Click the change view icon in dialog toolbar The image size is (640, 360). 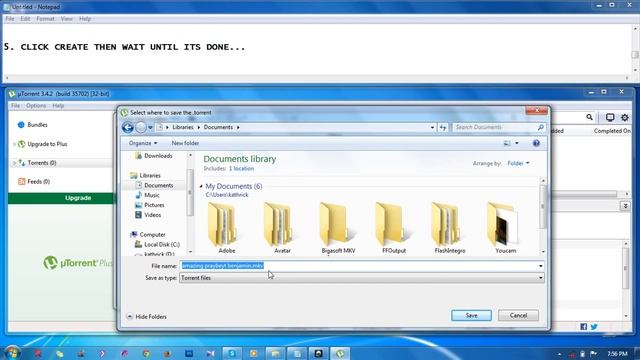click(507, 143)
